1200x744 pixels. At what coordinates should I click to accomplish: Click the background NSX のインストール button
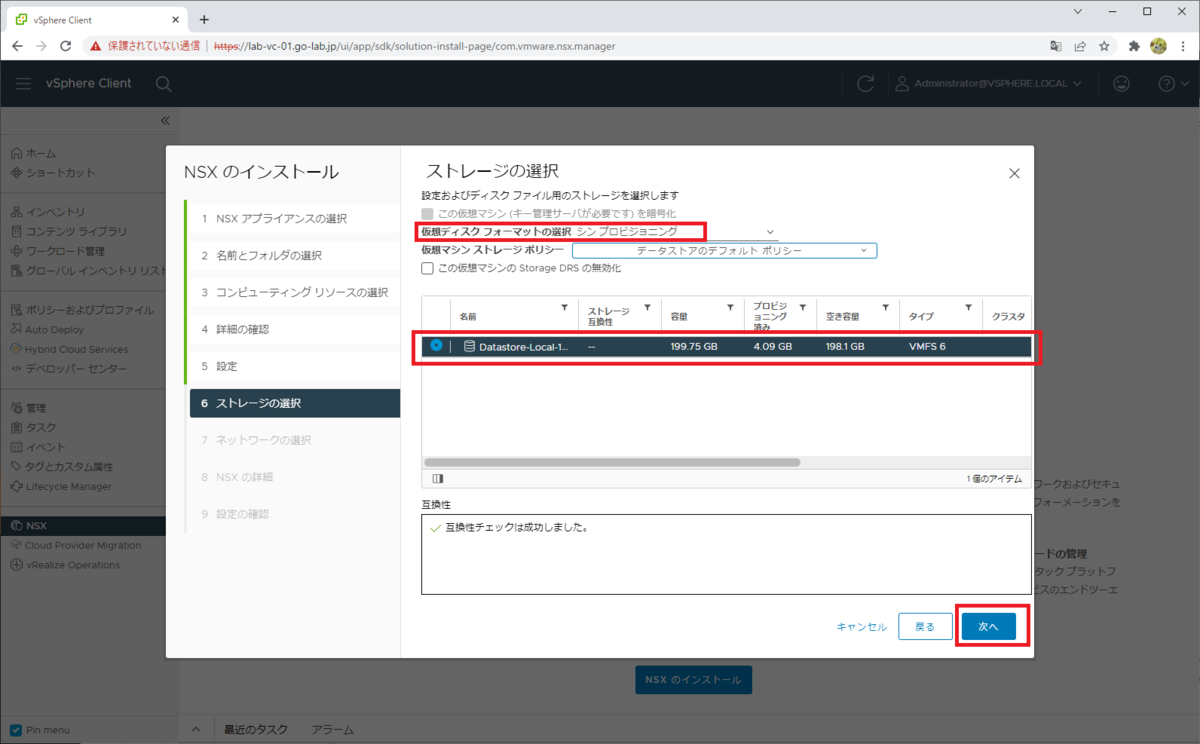pos(693,680)
